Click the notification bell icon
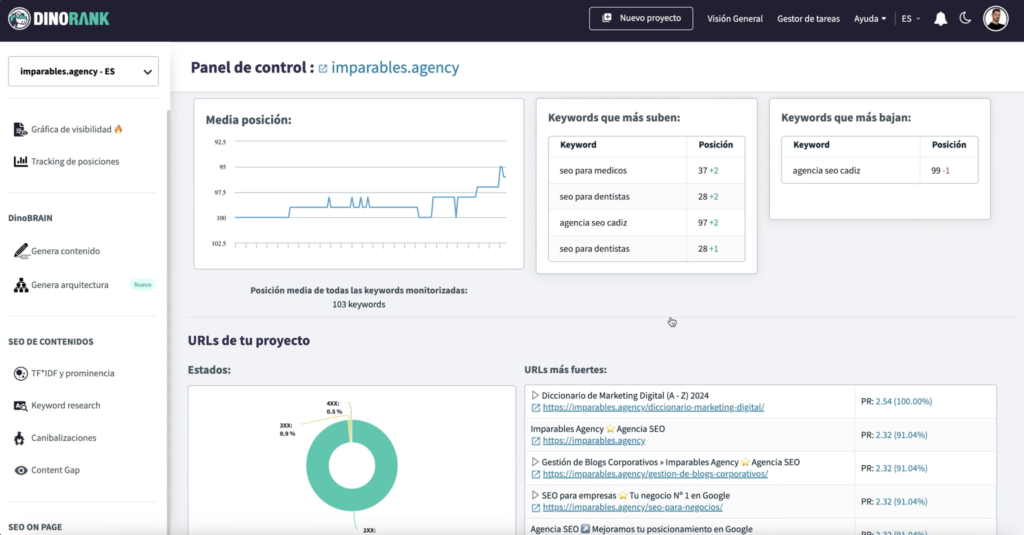The width and height of the screenshot is (1024, 535). coord(940,18)
